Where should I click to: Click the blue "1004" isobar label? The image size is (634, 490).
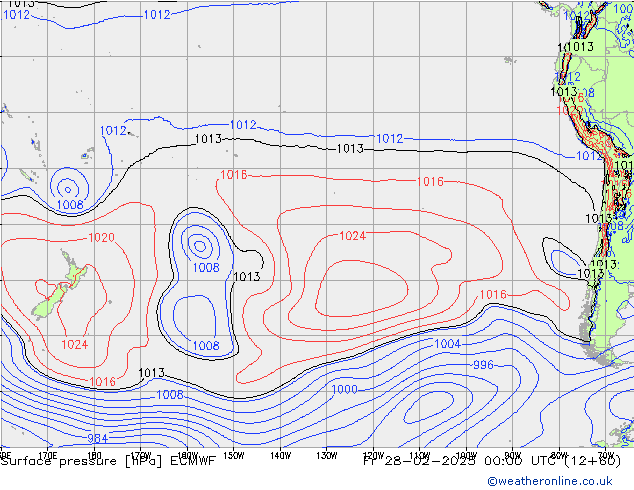[447, 344]
